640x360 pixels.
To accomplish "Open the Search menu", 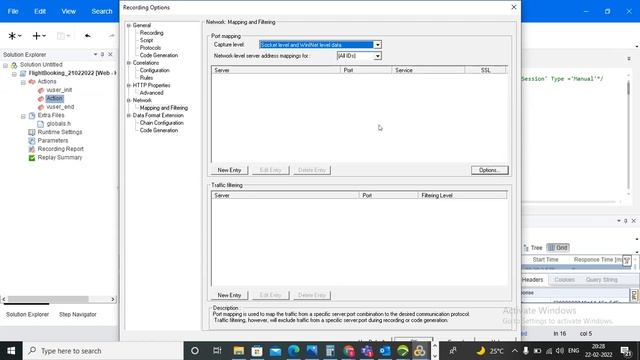I will coord(102,11).
